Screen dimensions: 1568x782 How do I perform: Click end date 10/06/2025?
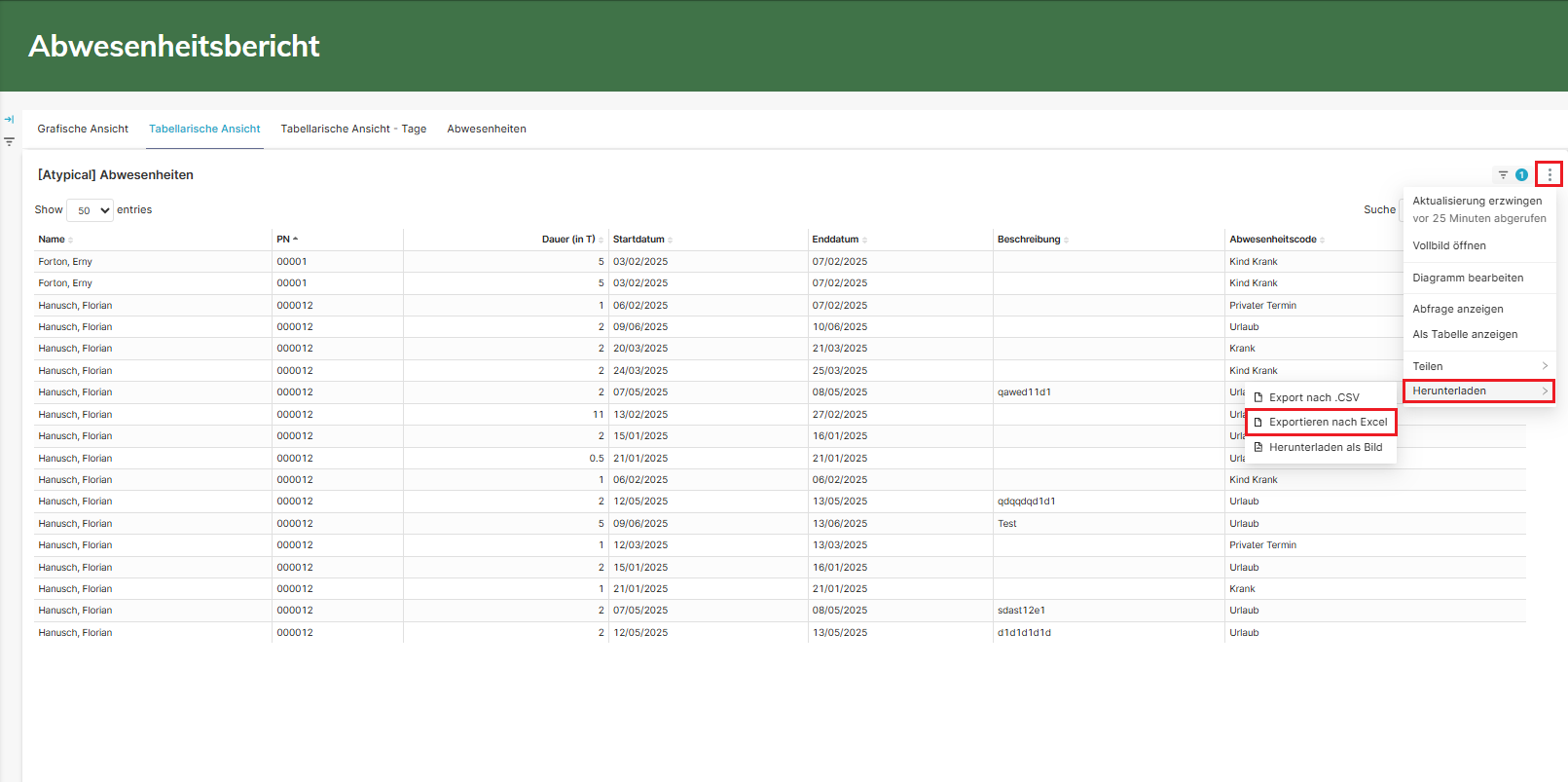840,327
